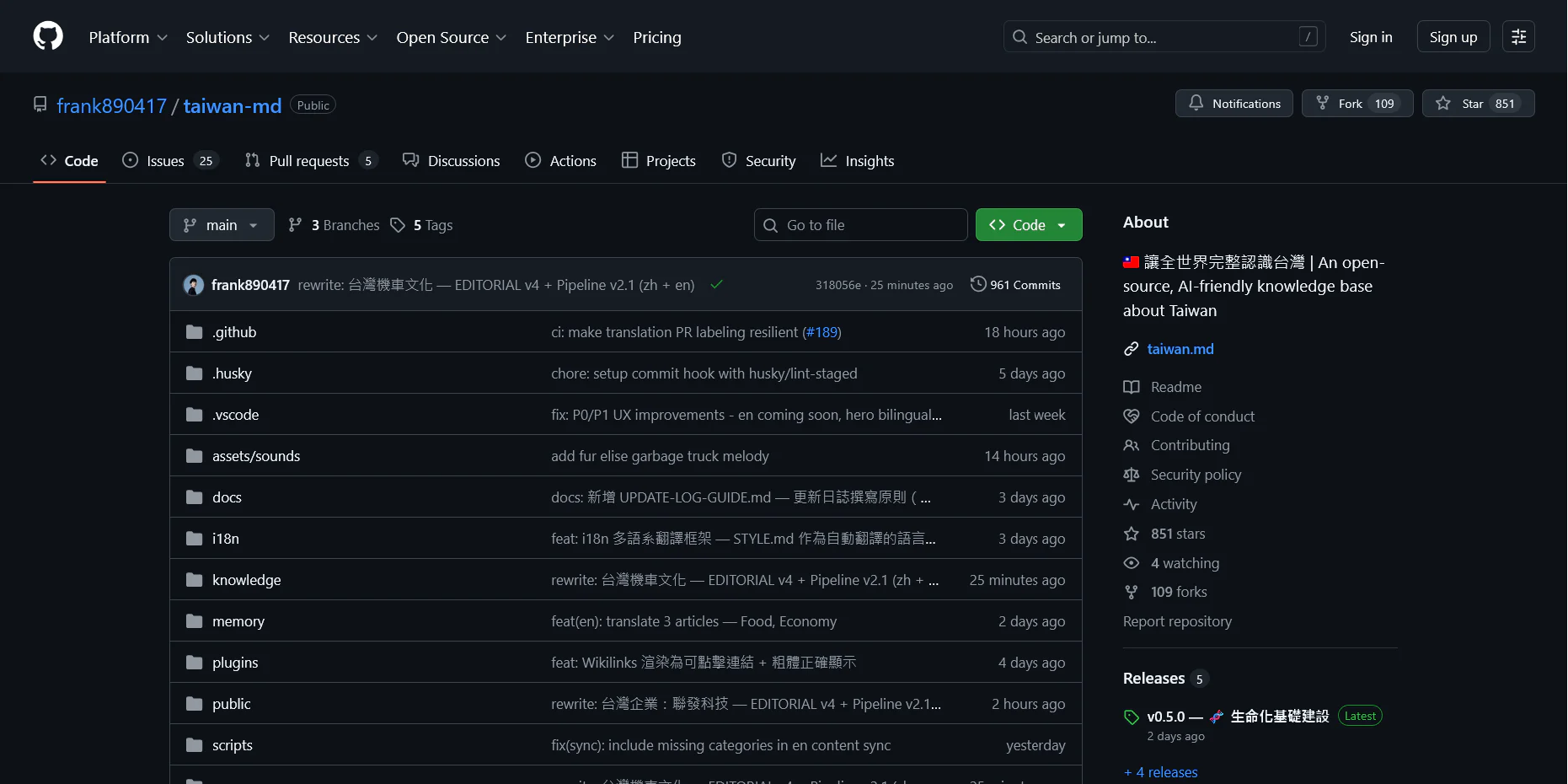Screen dimensions: 1568x784
Task: View the 4 watching list
Action: 1185,563
